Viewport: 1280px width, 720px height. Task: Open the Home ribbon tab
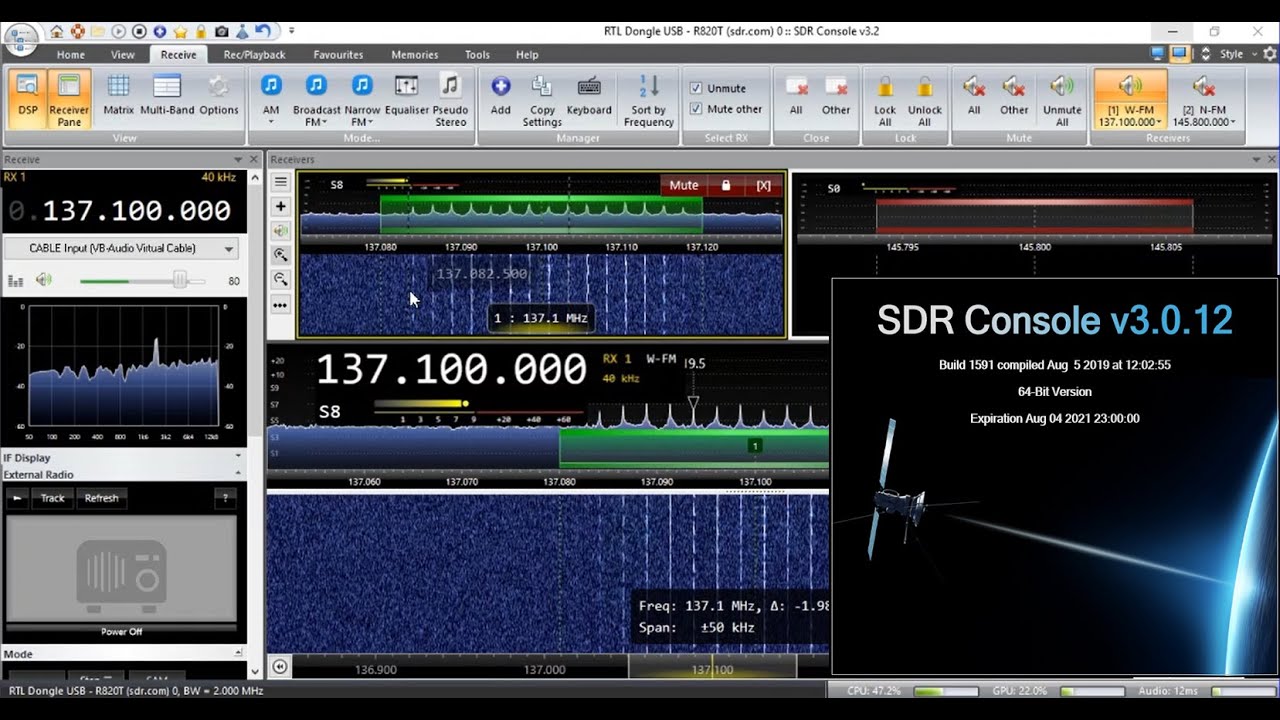[70, 54]
